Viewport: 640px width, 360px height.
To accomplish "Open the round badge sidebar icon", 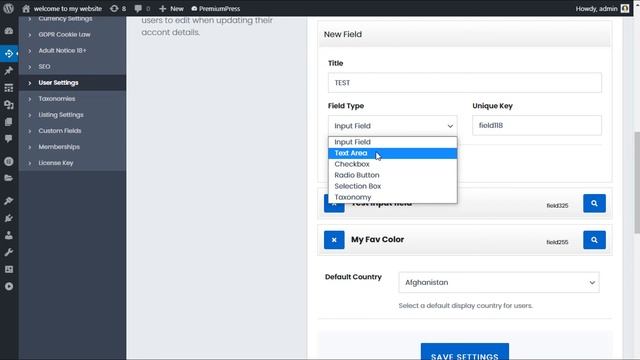I will pos(9,162).
